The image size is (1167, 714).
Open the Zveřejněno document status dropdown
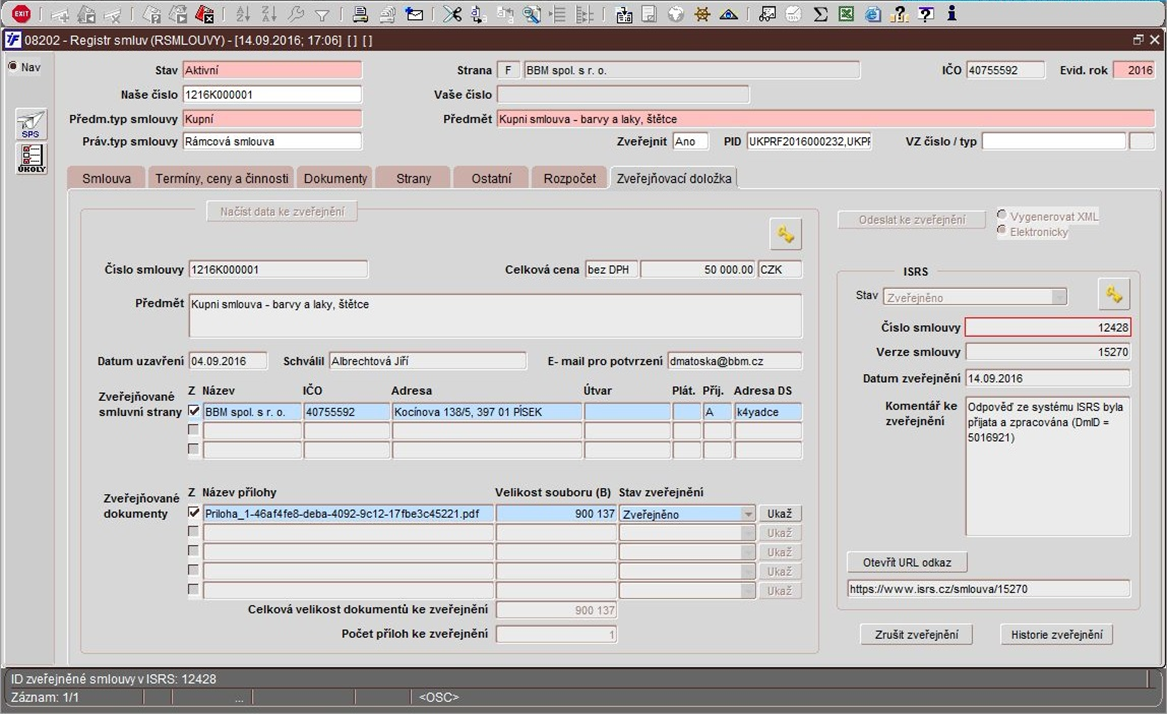[748, 514]
